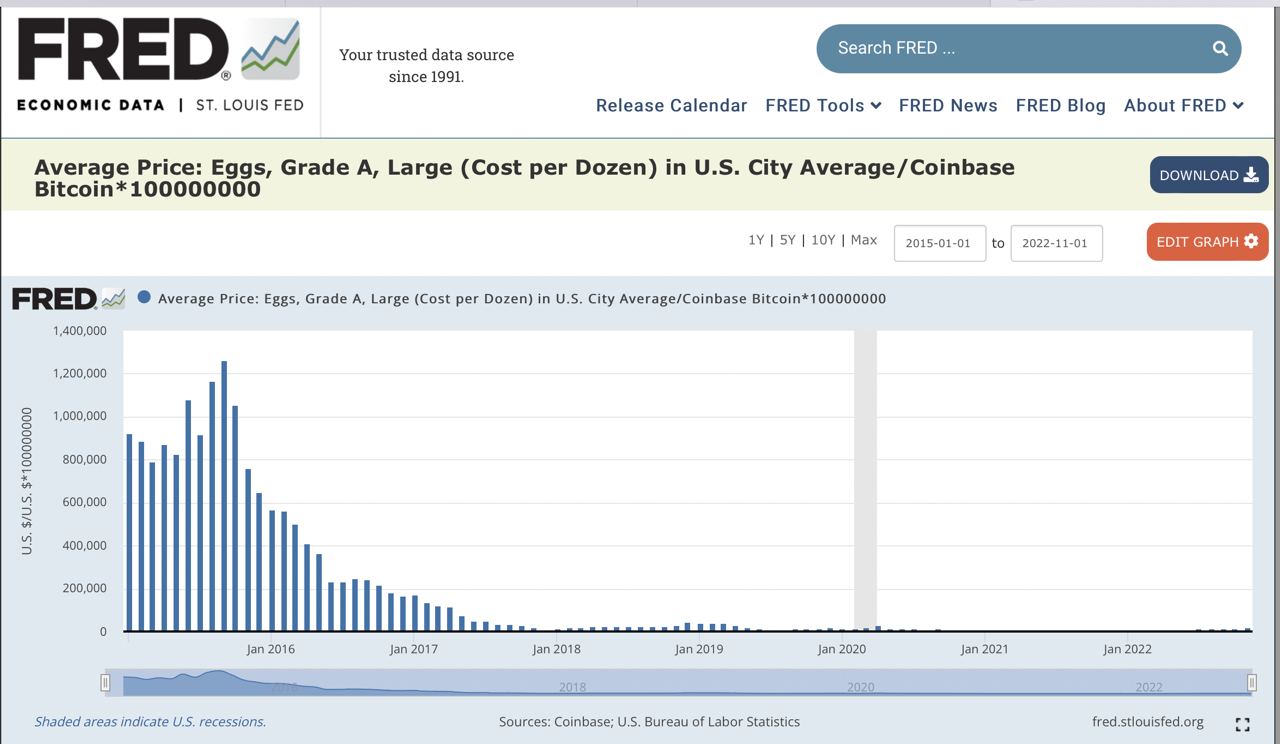Click the FRED logo in the header

160,64
